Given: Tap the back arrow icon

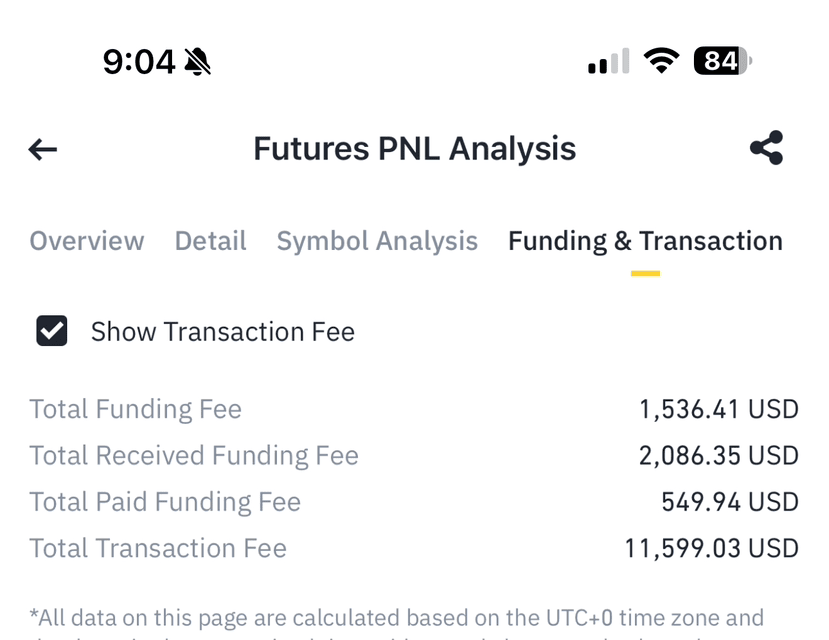Looking at the screenshot, I should coord(42,149).
